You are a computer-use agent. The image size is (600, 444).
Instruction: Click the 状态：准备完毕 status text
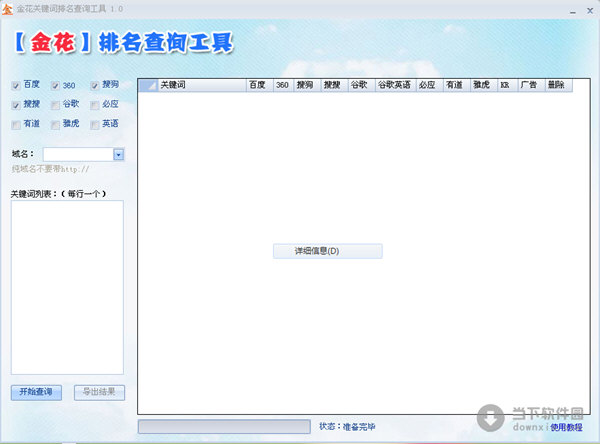[347, 427]
